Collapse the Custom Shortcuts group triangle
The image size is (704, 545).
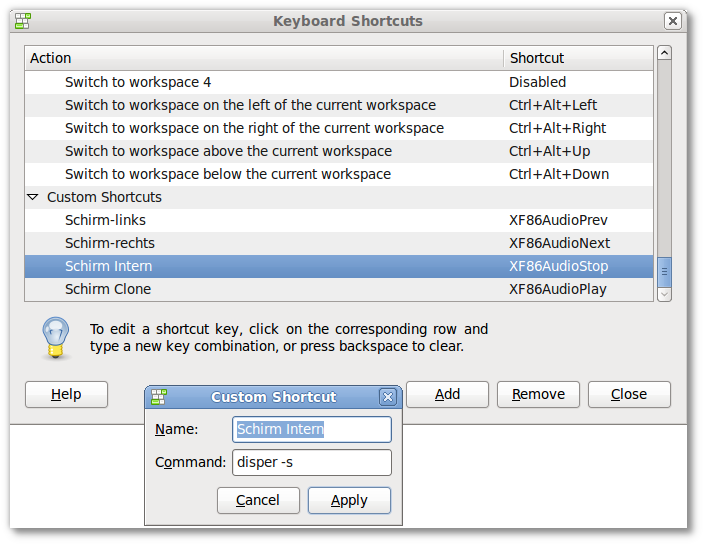tap(33, 197)
